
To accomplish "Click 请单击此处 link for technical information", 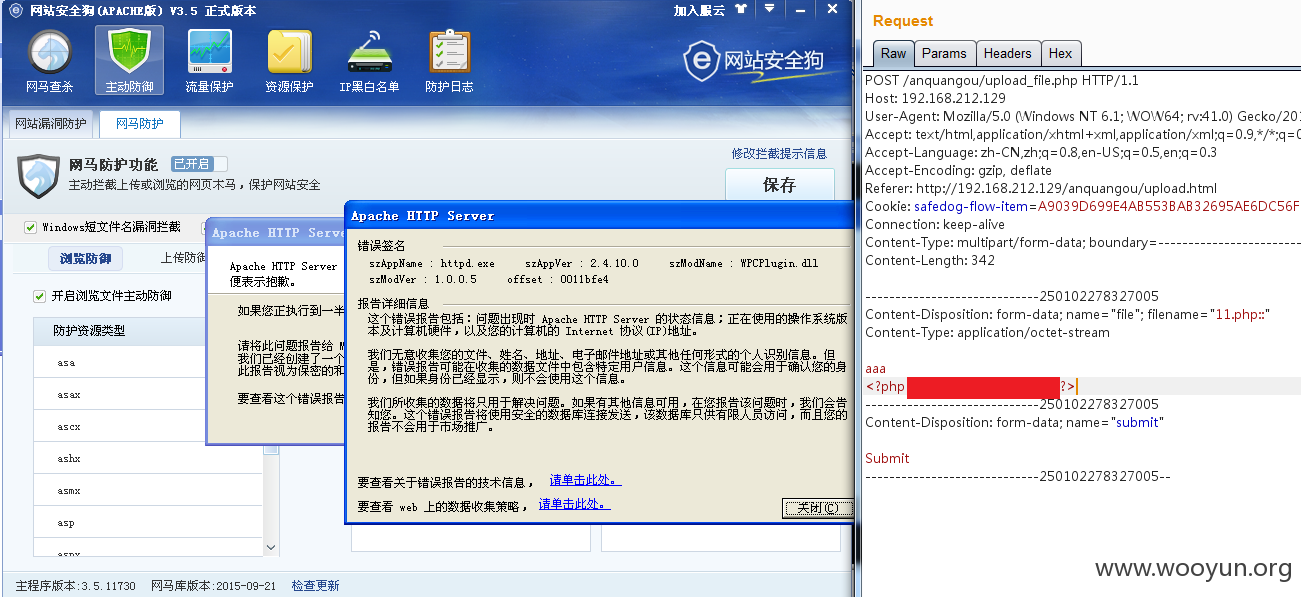I will (584, 480).
